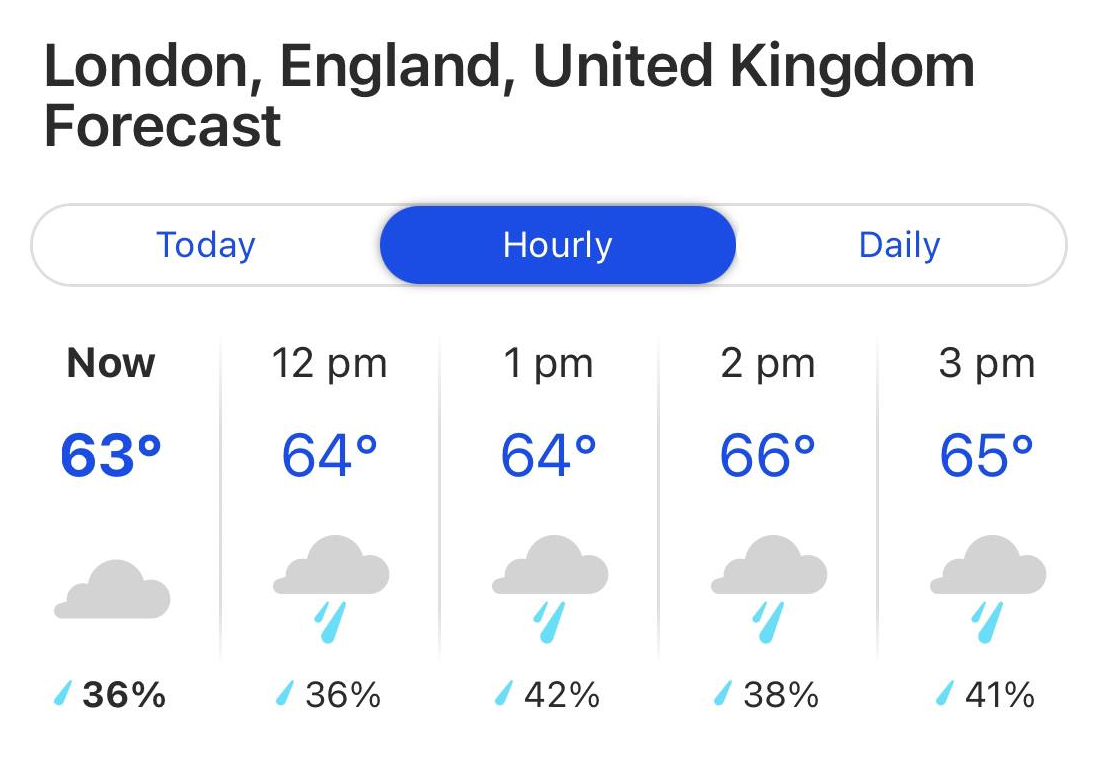Tap the raindrop icon beside 41%
1098x759 pixels.
[943, 693]
